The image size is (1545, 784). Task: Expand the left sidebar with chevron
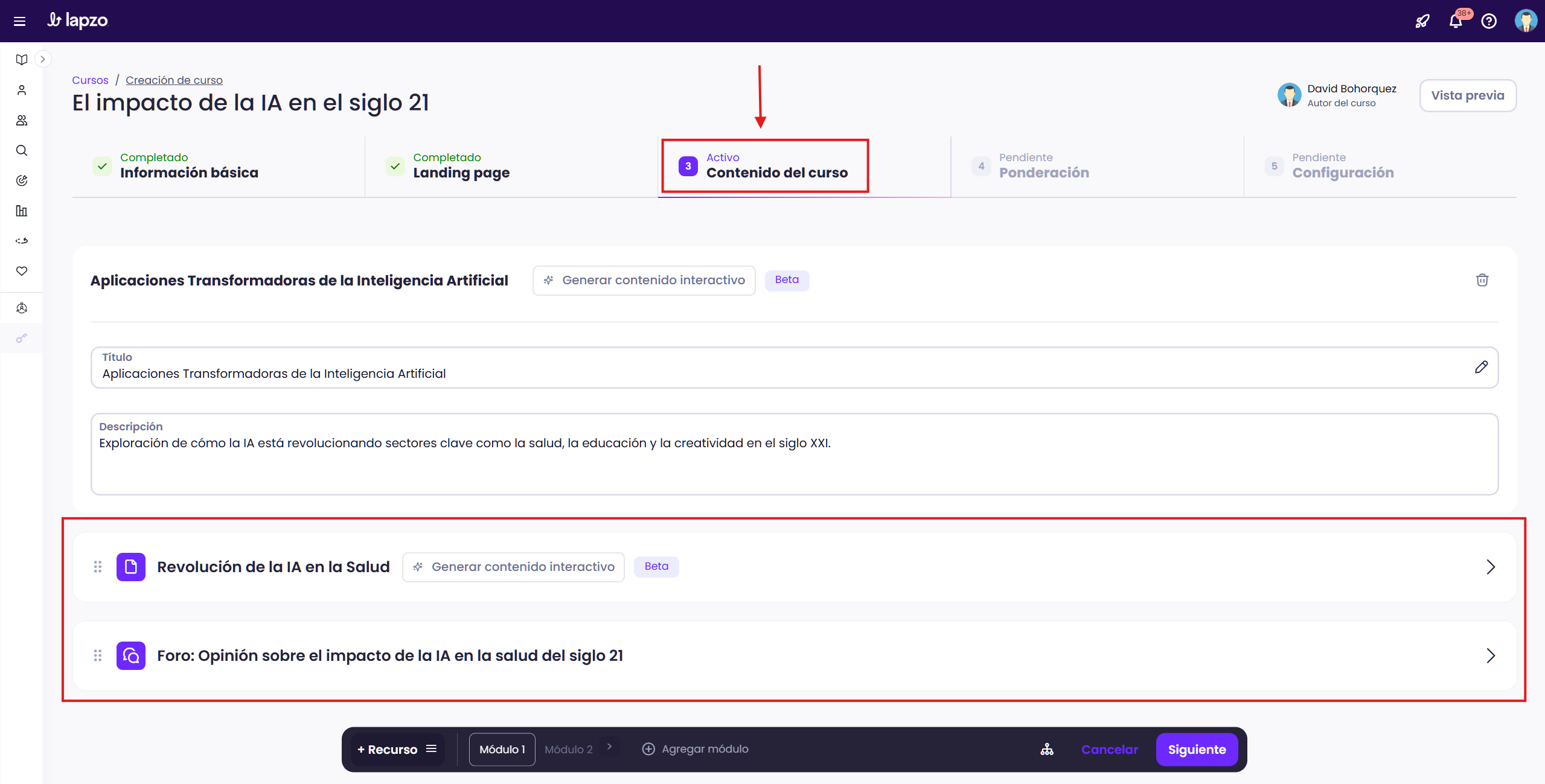click(x=43, y=59)
